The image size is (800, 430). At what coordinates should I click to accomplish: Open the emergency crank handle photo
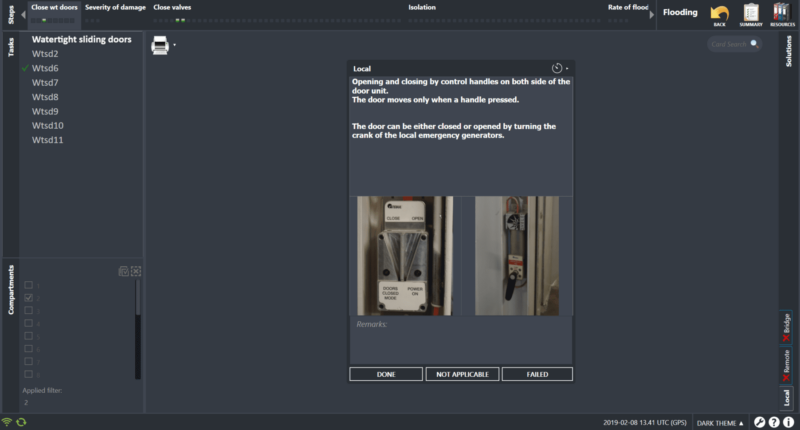517,256
